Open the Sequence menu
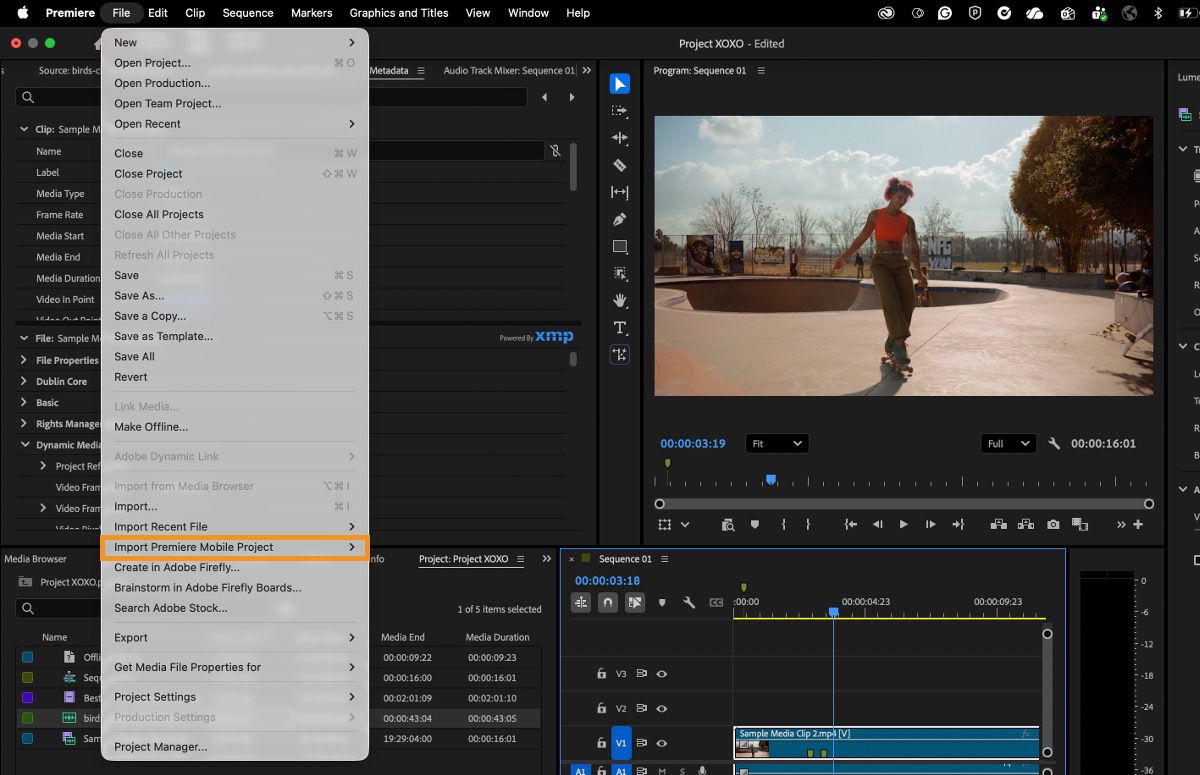 [247, 13]
